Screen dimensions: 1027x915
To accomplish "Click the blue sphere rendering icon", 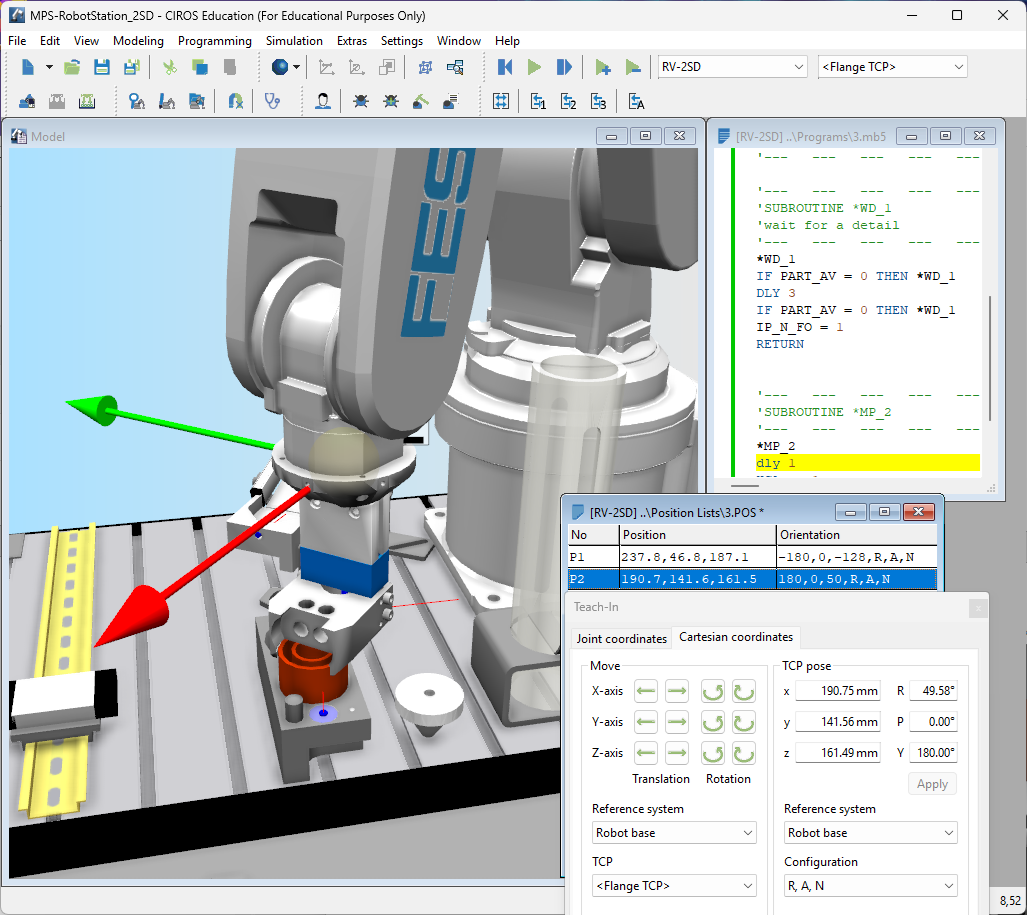I will [x=280, y=67].
